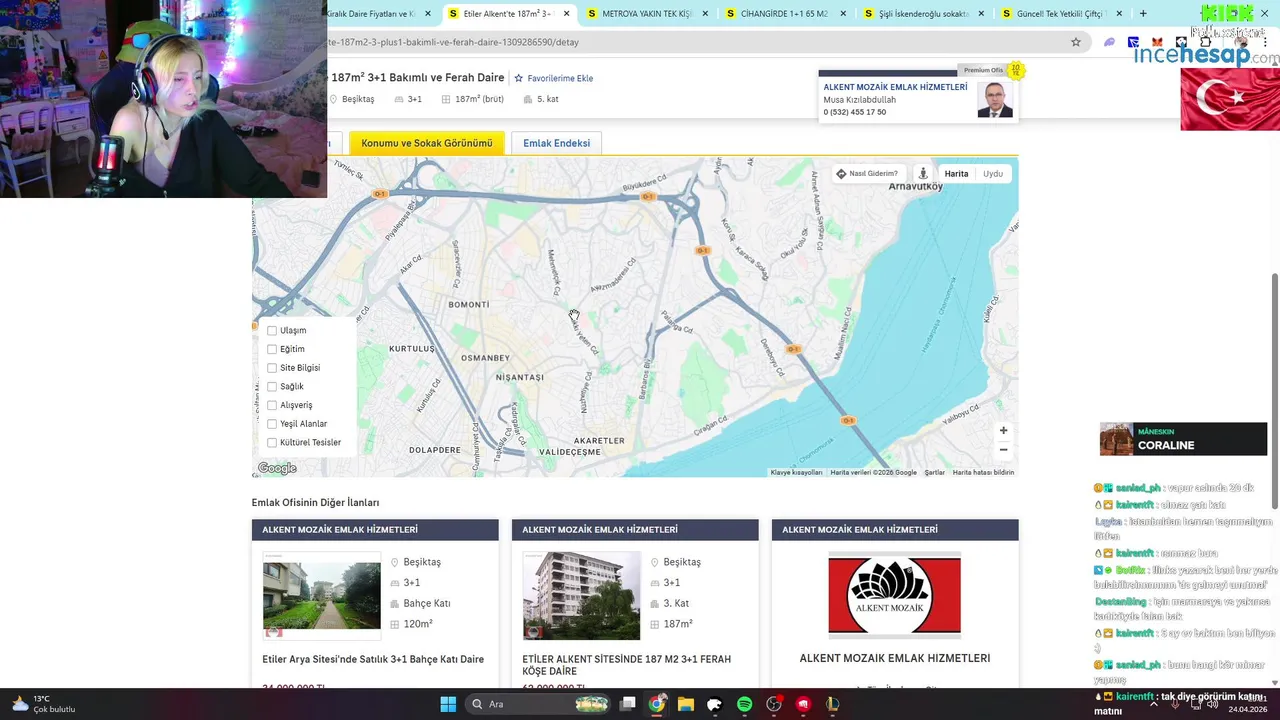1280x720 pixels.
Task: Open the red app icon on taskbar
Action: point(803,704)
